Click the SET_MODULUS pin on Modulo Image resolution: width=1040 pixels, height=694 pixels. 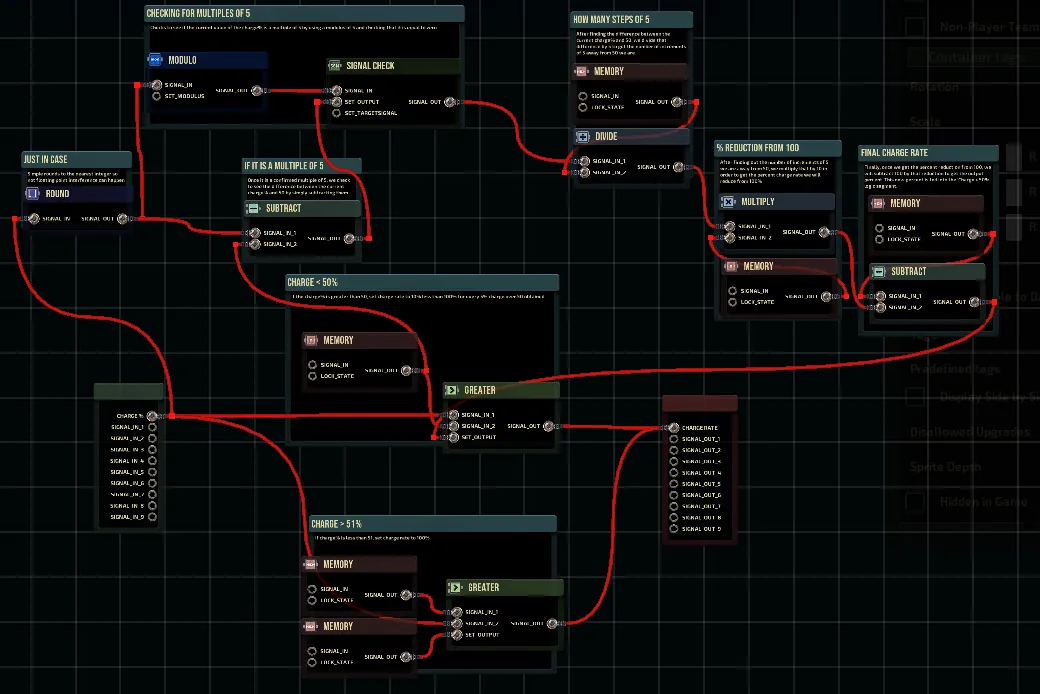pos(157,97)
